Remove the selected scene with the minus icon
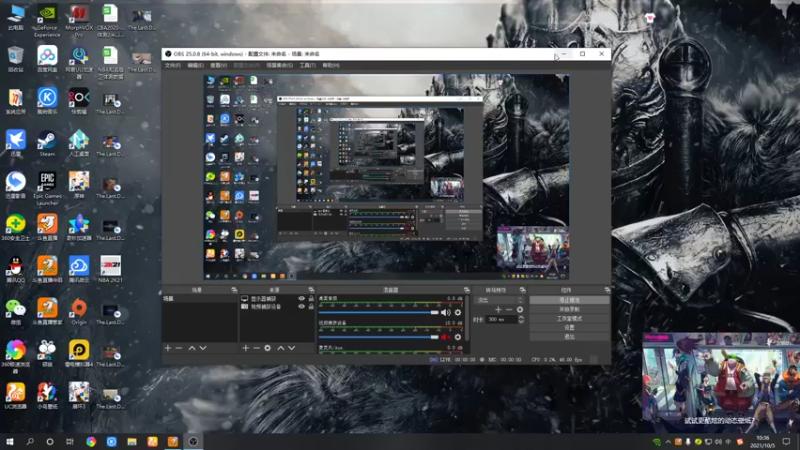The image size is (800, 450). 179,348
